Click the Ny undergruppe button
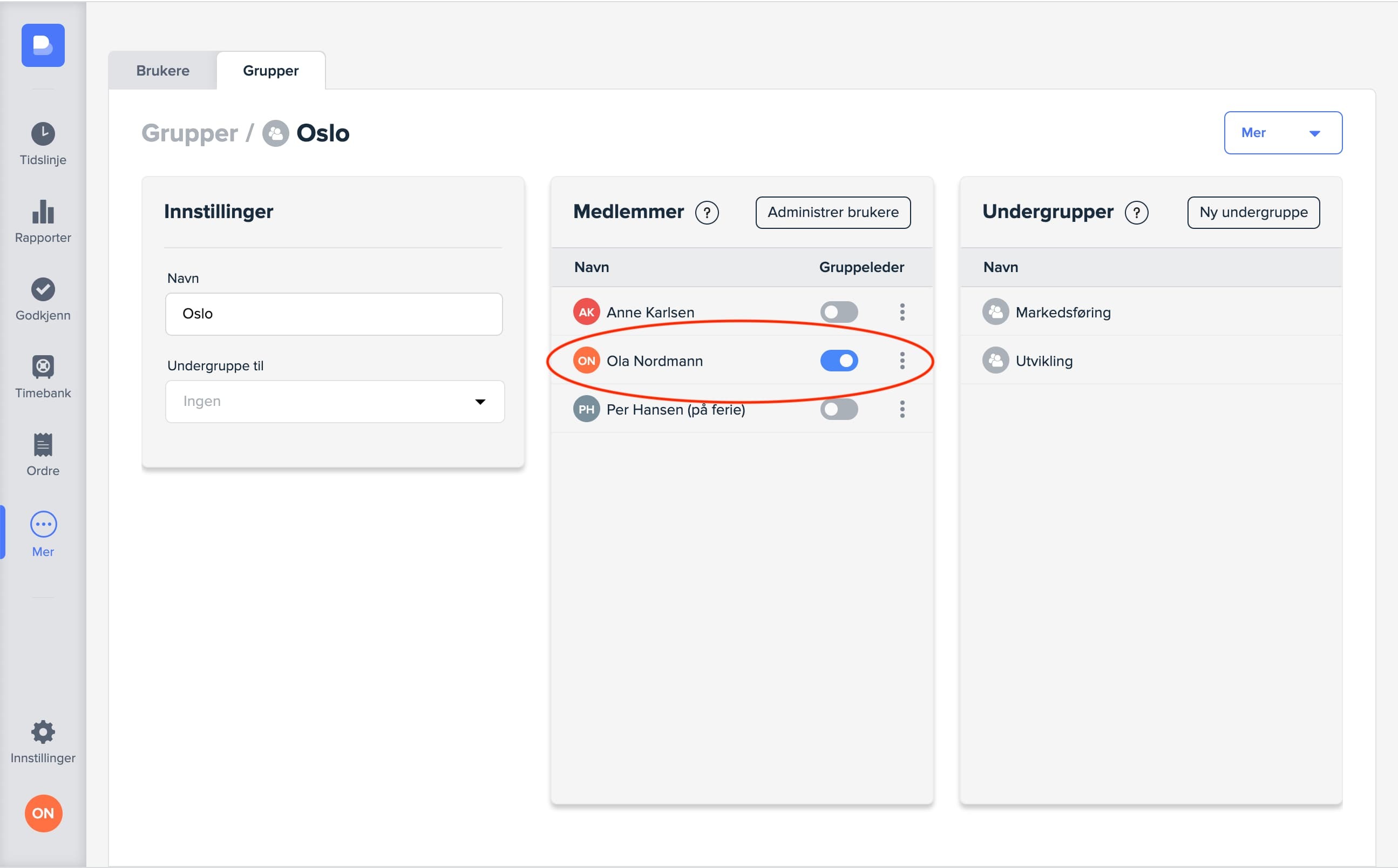 click(x=1253, y=212)
